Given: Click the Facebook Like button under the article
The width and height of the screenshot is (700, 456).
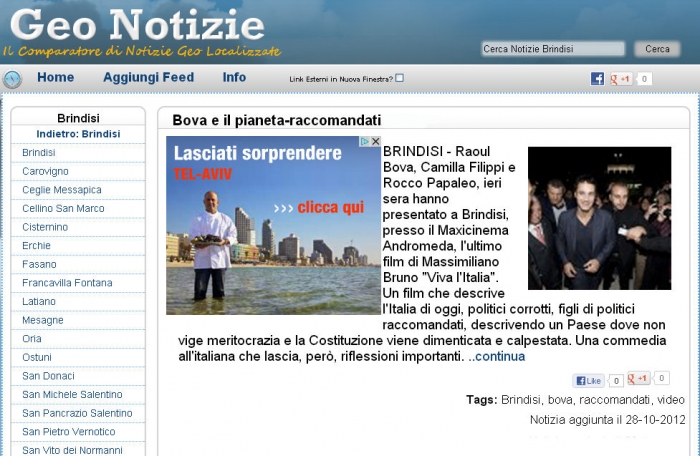Looking at the screenshot, I should pos(588,381).
